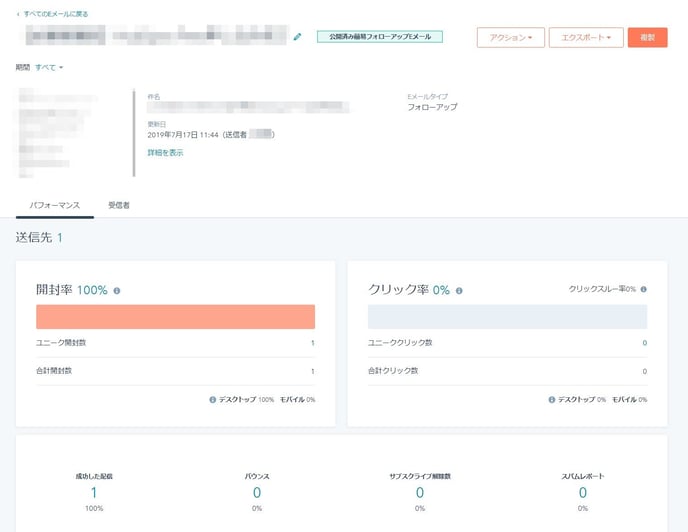The width and height of the screenshot is (688, 532).
Task: Click the orange 複製 button
Action: click(648, 38)
